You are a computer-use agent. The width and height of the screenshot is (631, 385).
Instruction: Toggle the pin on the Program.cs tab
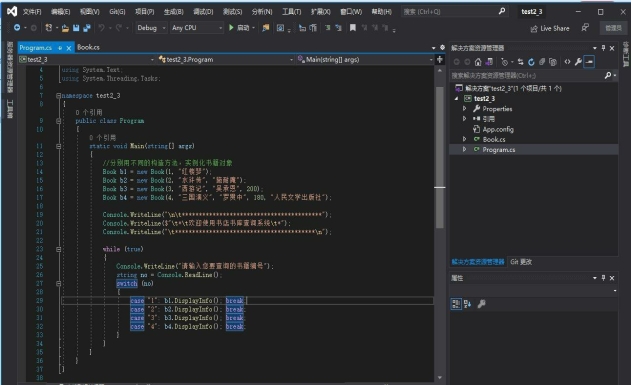pyautogui.click(x=60, y=48)
